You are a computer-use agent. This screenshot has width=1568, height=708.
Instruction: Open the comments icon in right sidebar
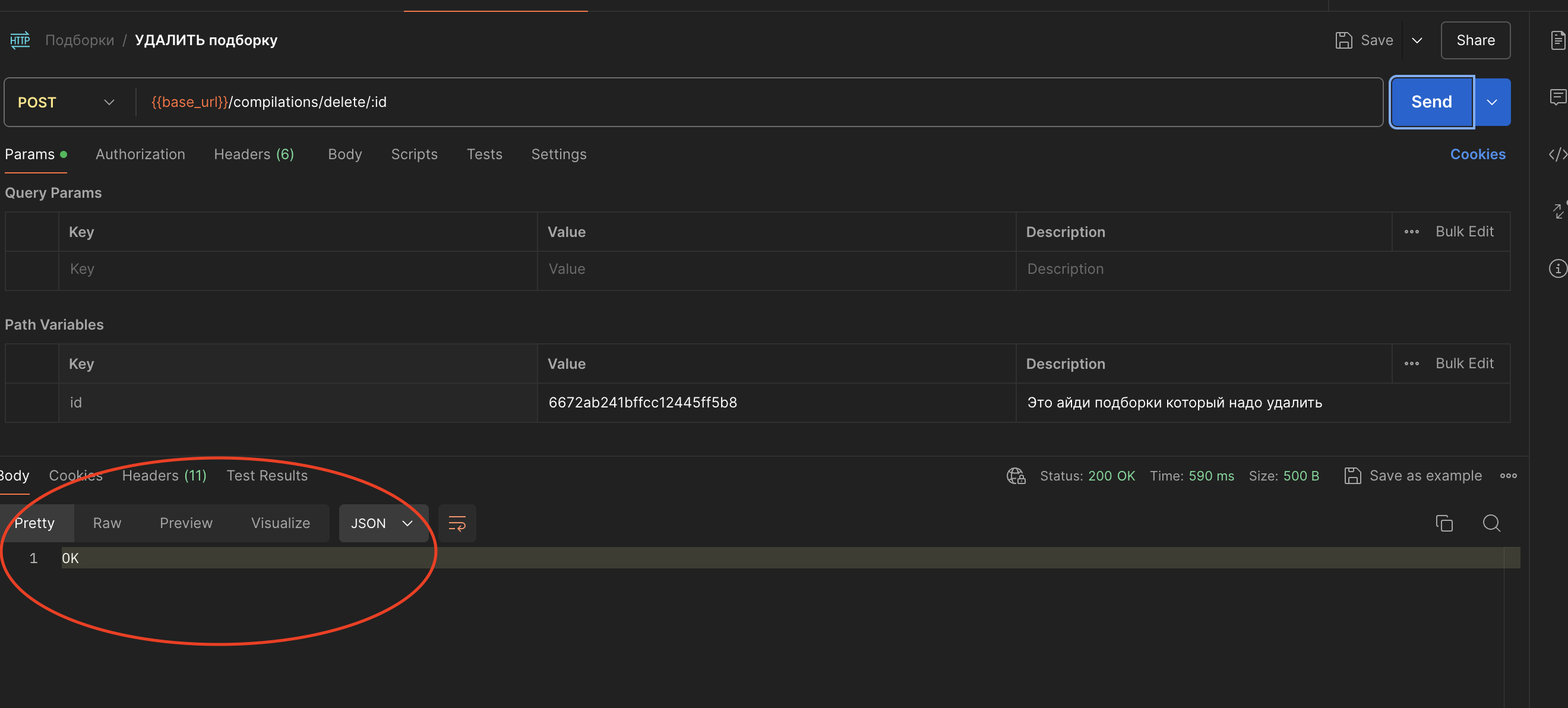coord(1557,96)
